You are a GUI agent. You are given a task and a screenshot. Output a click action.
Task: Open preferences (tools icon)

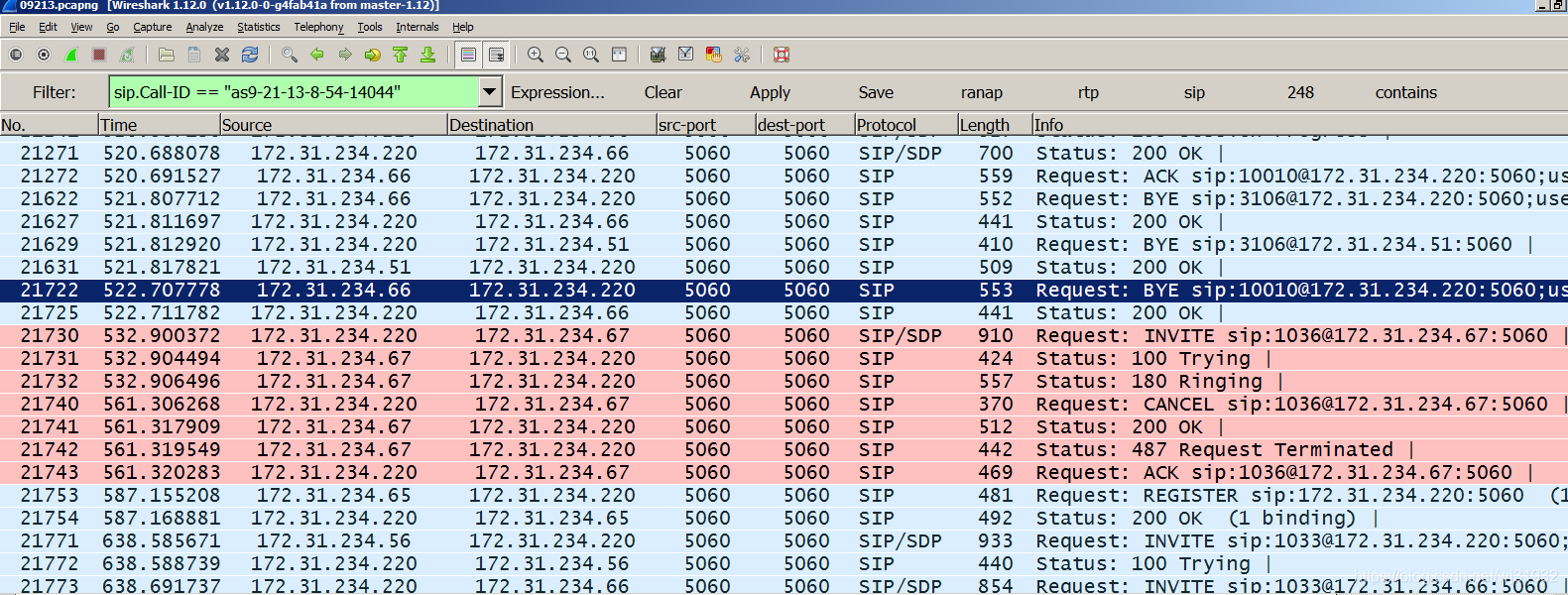pyautogui.click(x=741, y=55)
